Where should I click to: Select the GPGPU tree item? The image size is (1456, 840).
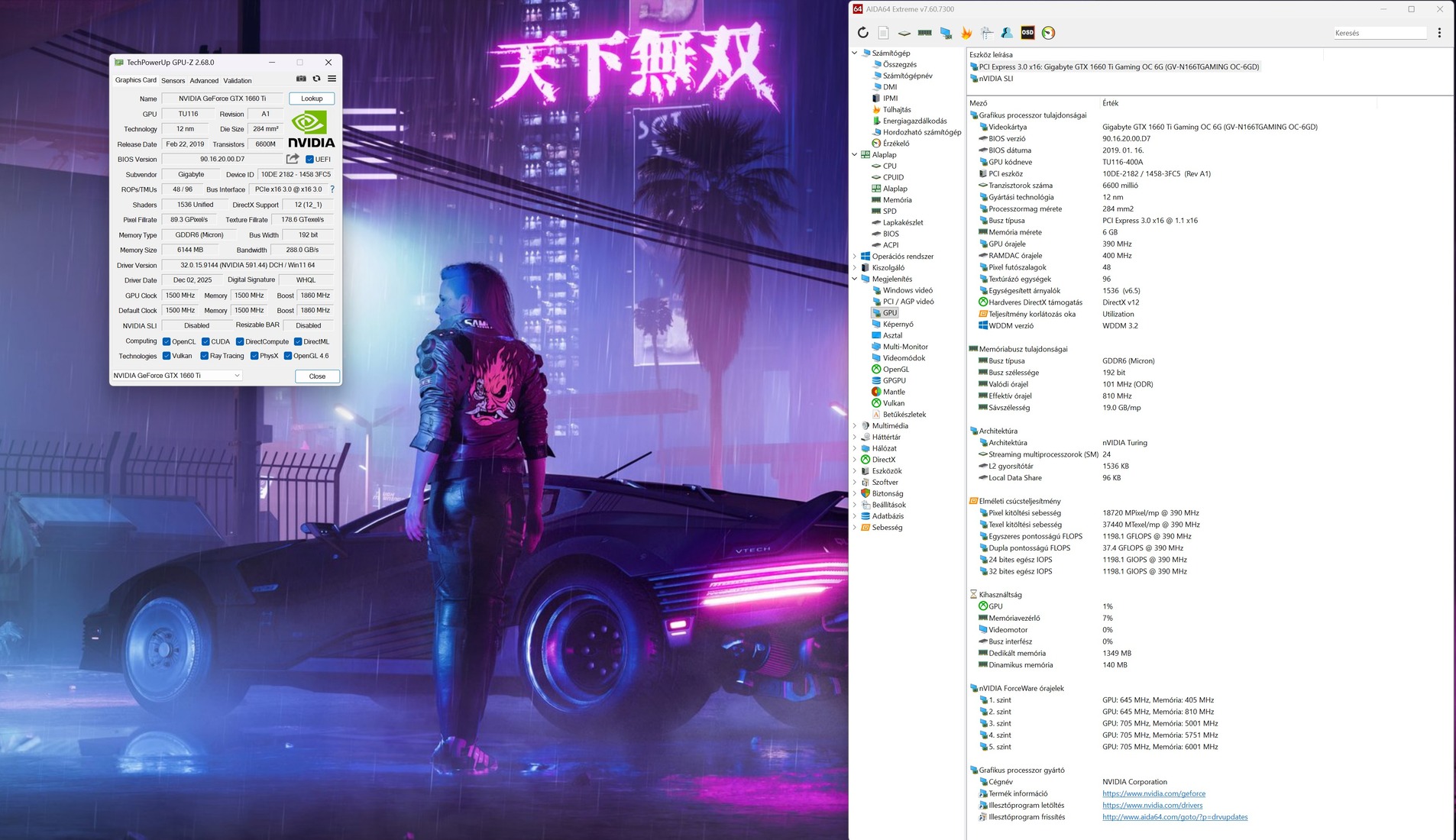888,381
